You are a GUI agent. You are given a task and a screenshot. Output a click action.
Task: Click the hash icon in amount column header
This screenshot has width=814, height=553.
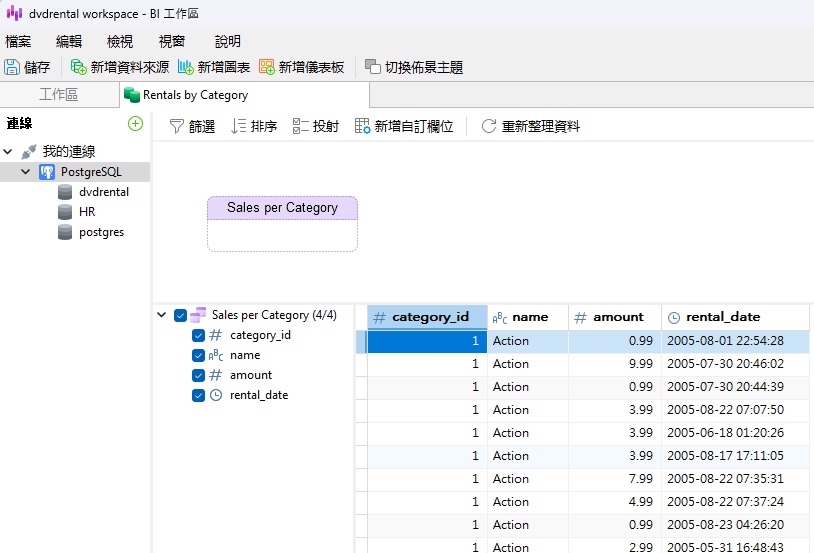point(580,317)
